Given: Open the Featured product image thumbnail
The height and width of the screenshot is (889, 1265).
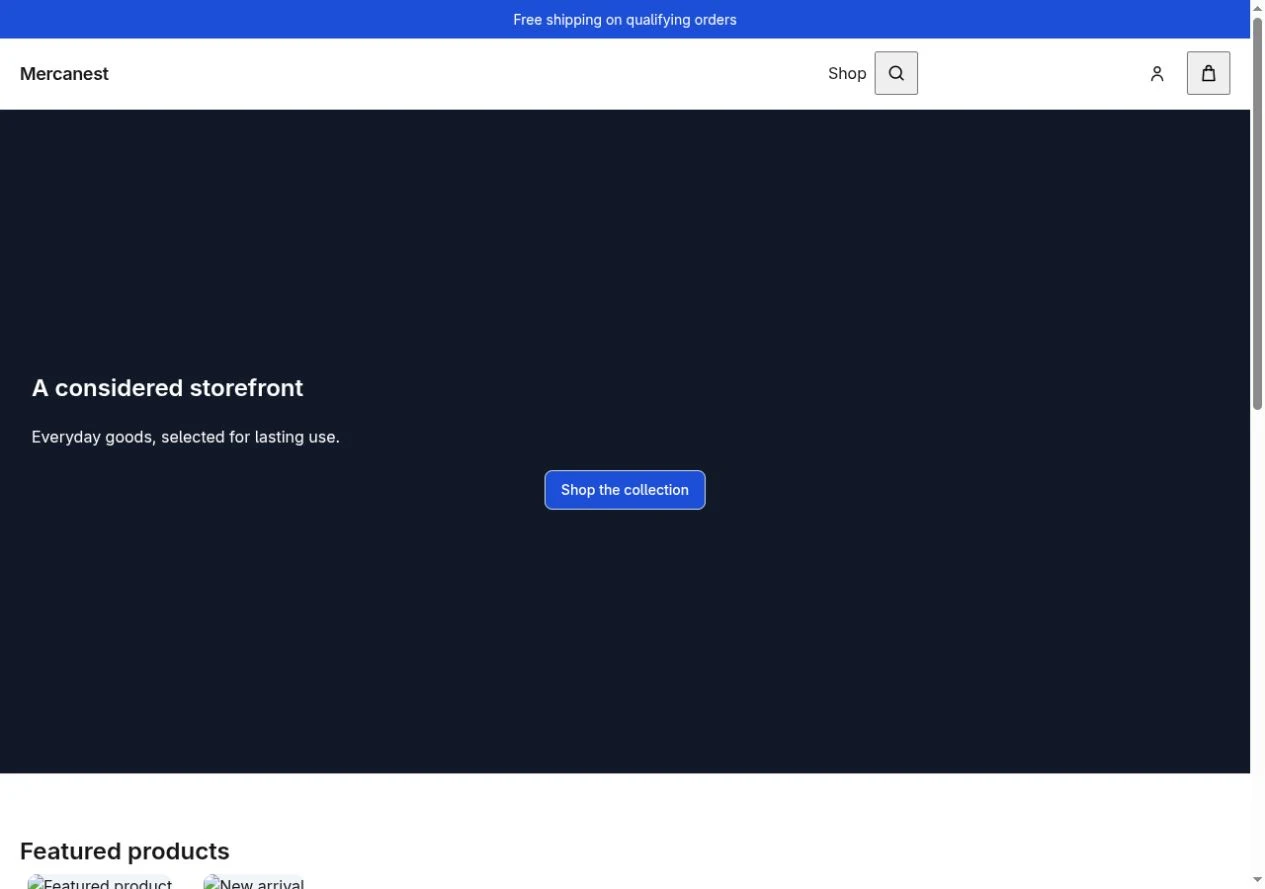Looking at the screenshot, I should 99,882.
